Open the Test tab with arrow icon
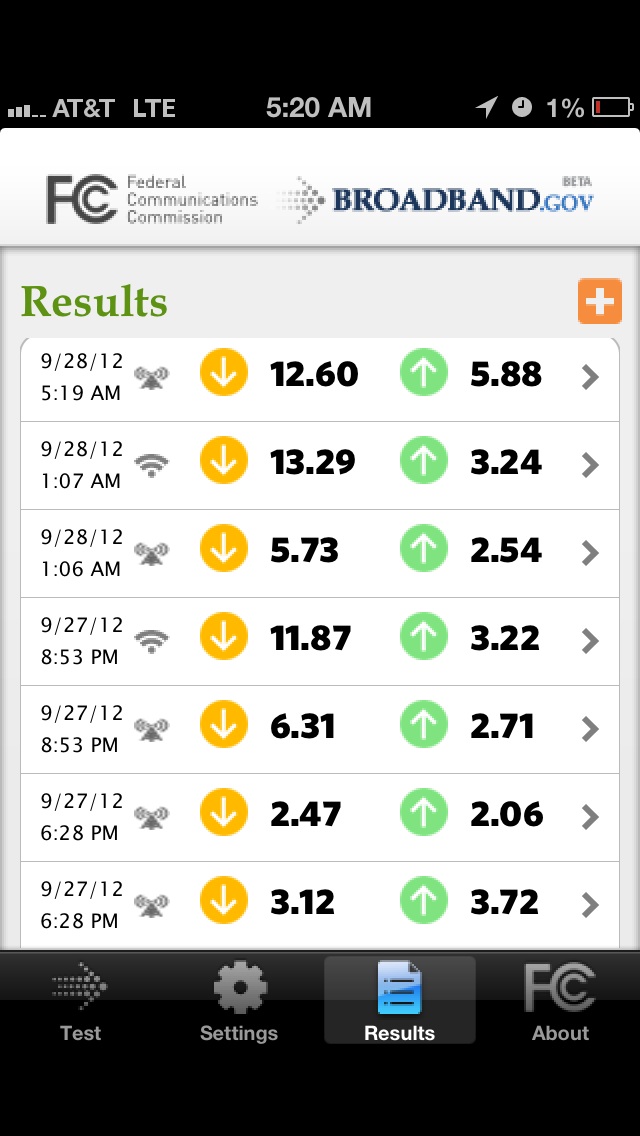 [80, 1001]
